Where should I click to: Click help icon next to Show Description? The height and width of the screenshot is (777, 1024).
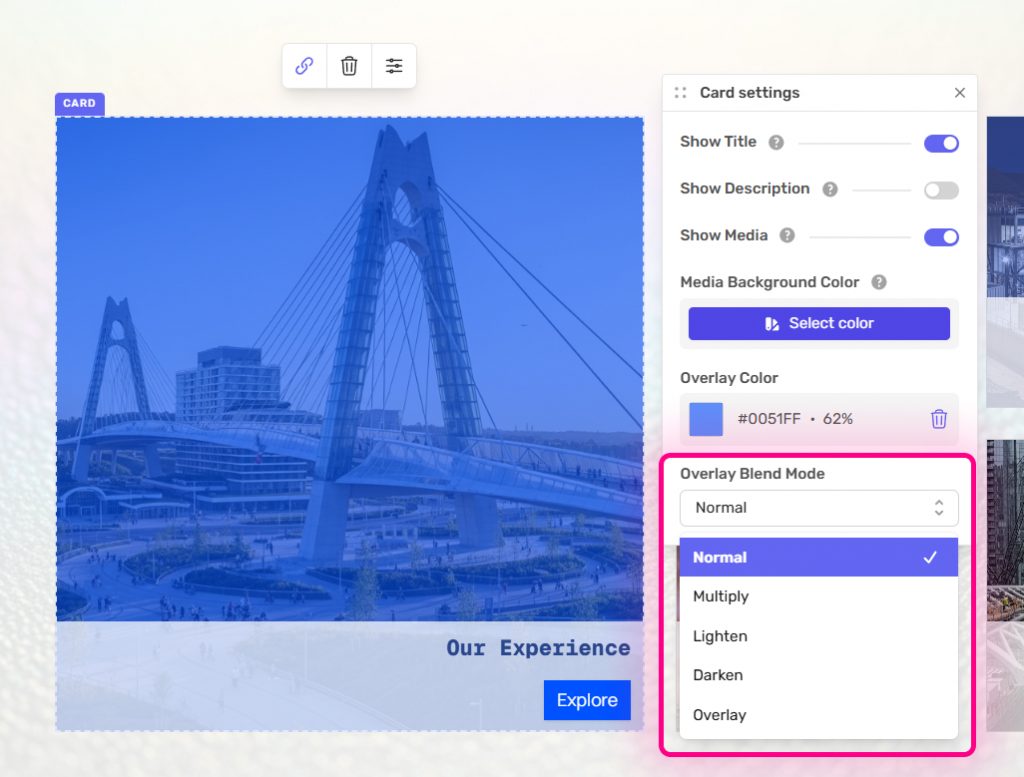point(829,189)
